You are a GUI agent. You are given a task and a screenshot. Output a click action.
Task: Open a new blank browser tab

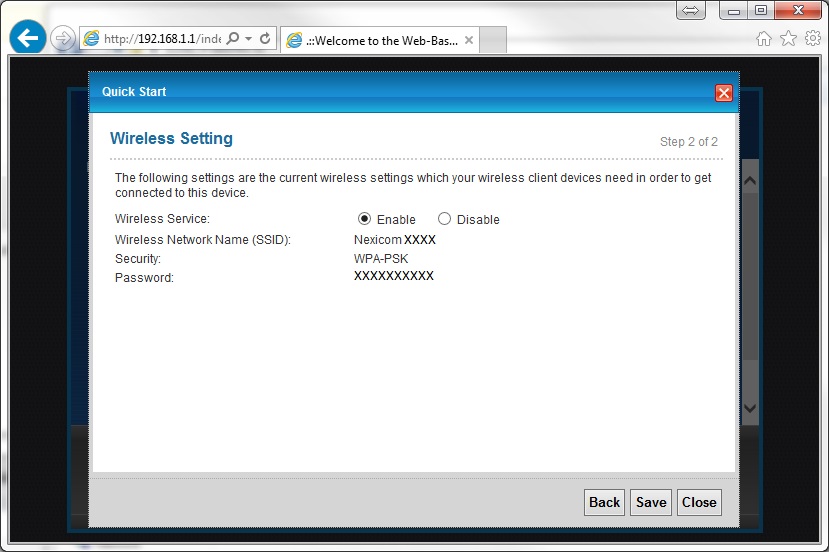493,40
